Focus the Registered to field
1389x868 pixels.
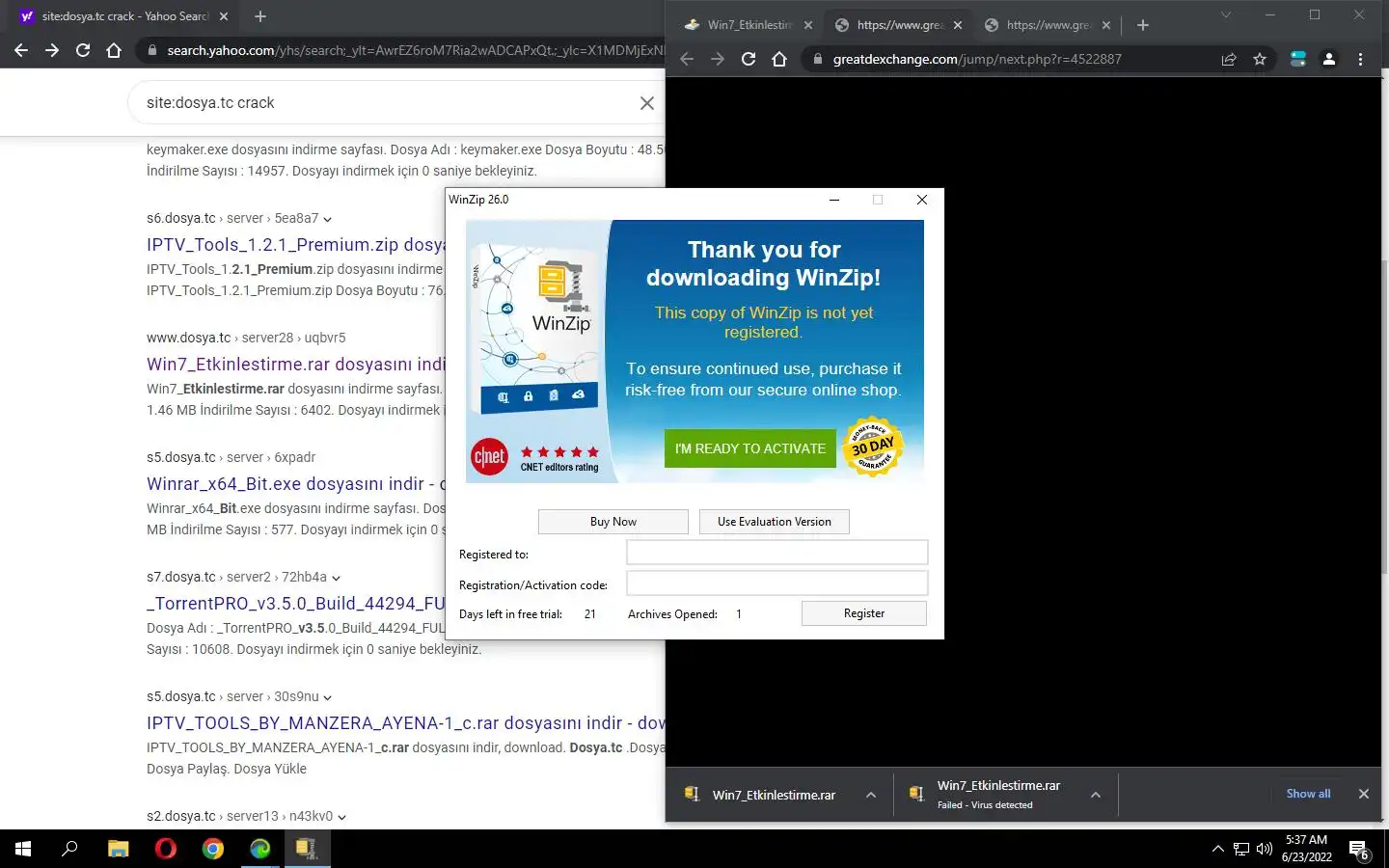click(777, 553)
